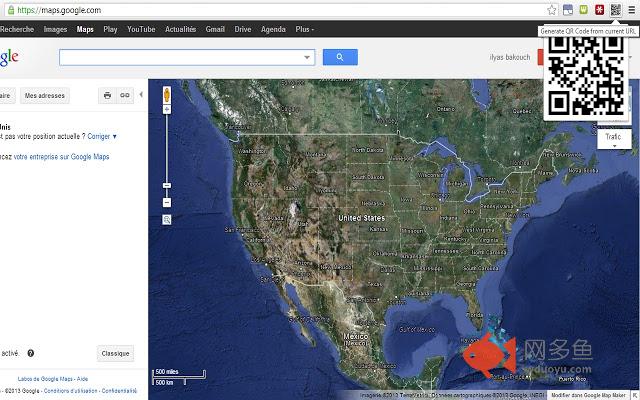
Task: Open Labos de Google Maps link
Action: point(45,379)
